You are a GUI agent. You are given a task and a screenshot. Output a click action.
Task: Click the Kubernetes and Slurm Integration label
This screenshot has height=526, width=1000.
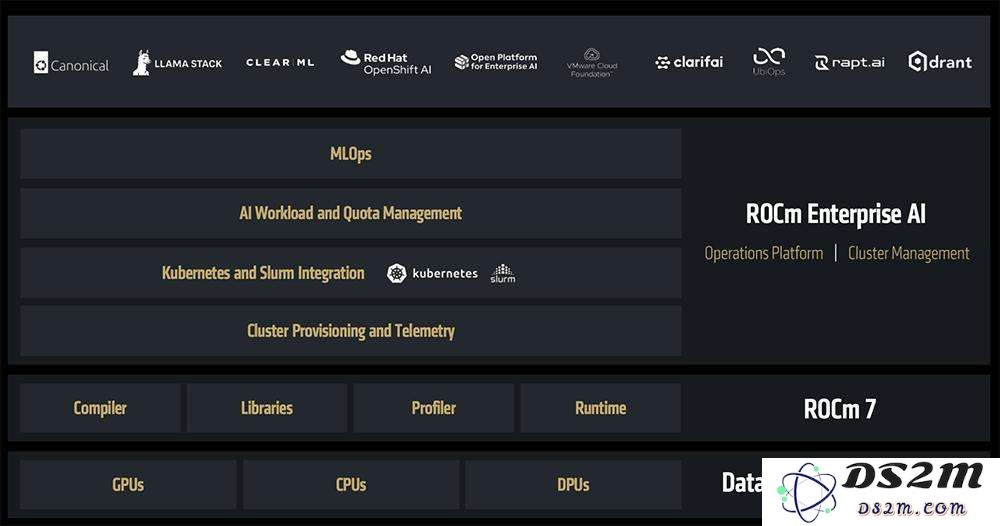263,273
